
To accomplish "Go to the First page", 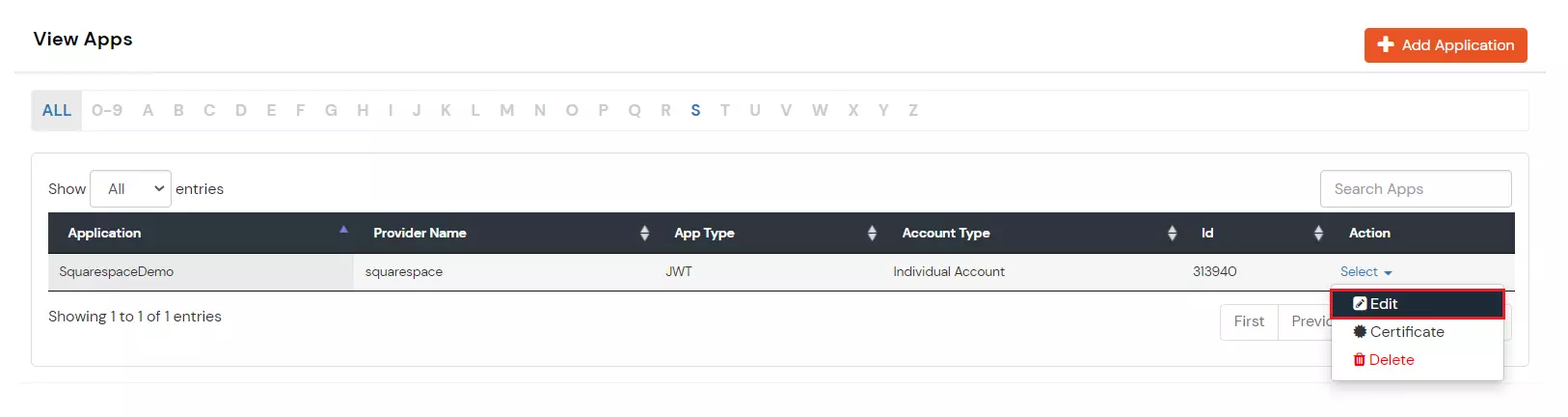I will pos(1249,321).
